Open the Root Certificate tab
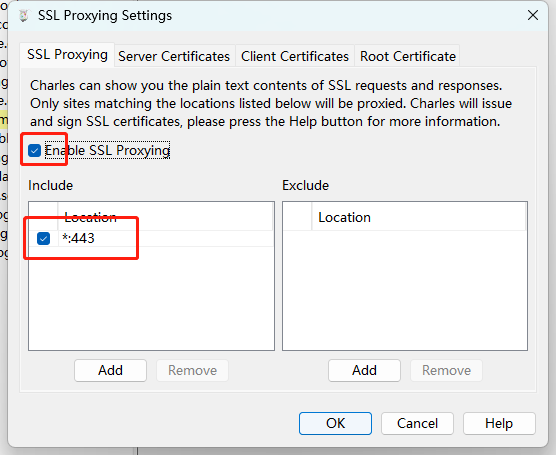556x455 pixels. (407, 56)
